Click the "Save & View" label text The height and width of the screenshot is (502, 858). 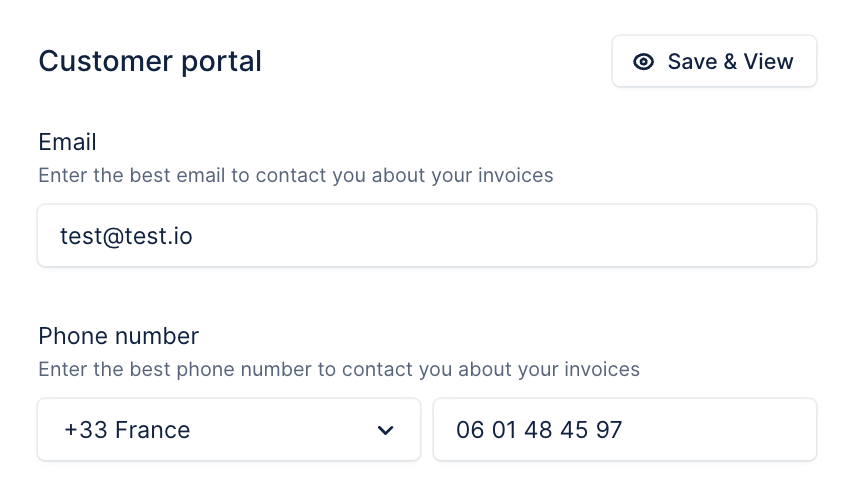(730, 61)
